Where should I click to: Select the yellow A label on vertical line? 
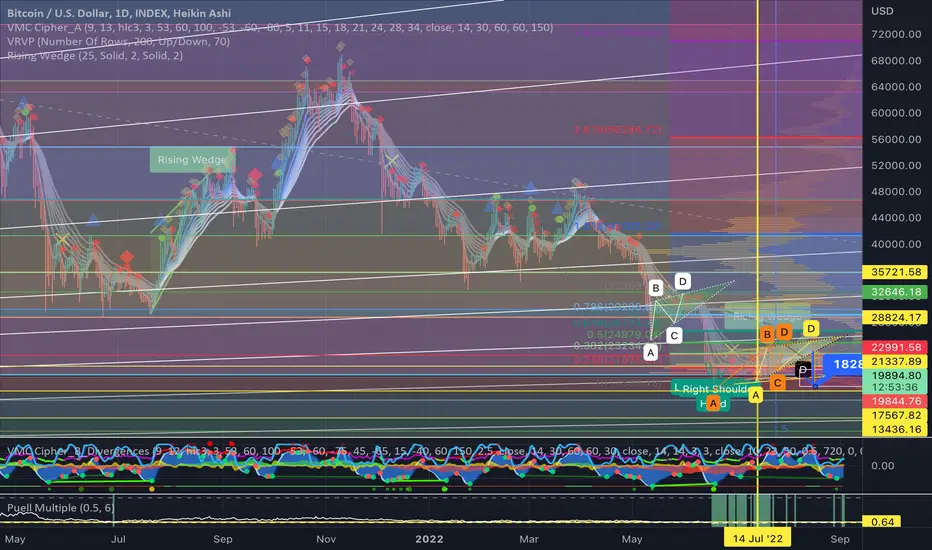click(x=755, y=395)
